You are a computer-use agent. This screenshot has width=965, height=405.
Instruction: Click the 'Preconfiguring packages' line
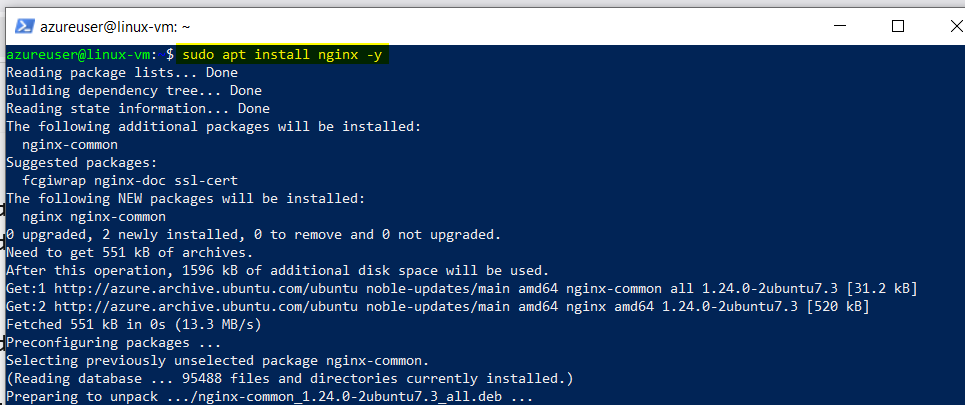tap(114, 342)
